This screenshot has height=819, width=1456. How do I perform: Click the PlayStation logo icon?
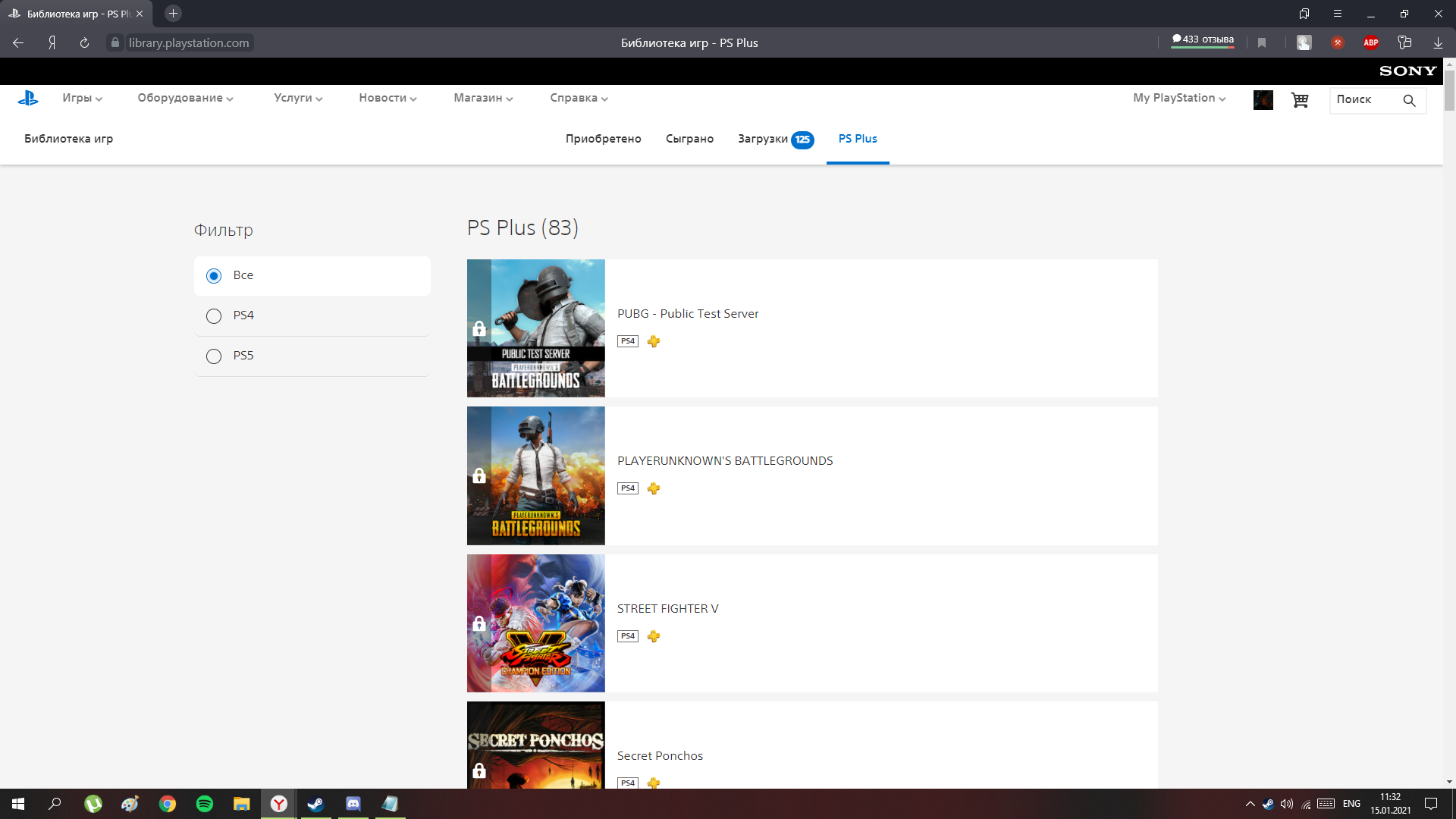point(28,98)
